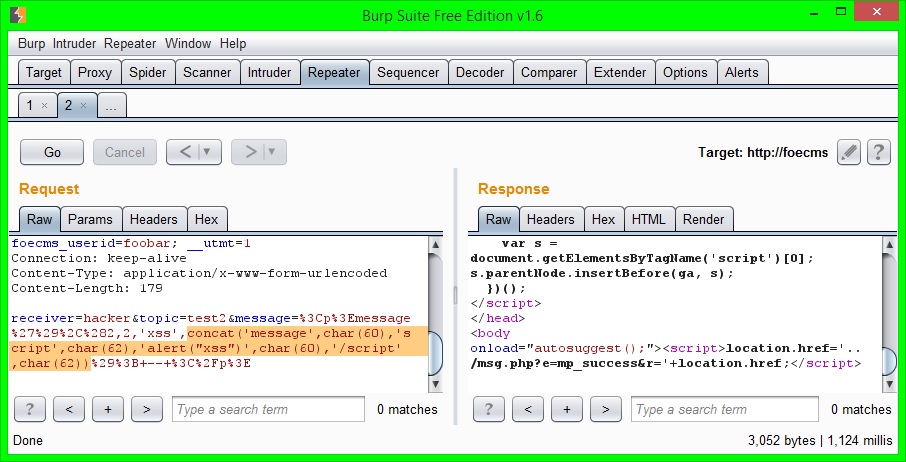Click request search previous match button
The height and width of the screenshot is (462, 906).
(x=69, y=409)
